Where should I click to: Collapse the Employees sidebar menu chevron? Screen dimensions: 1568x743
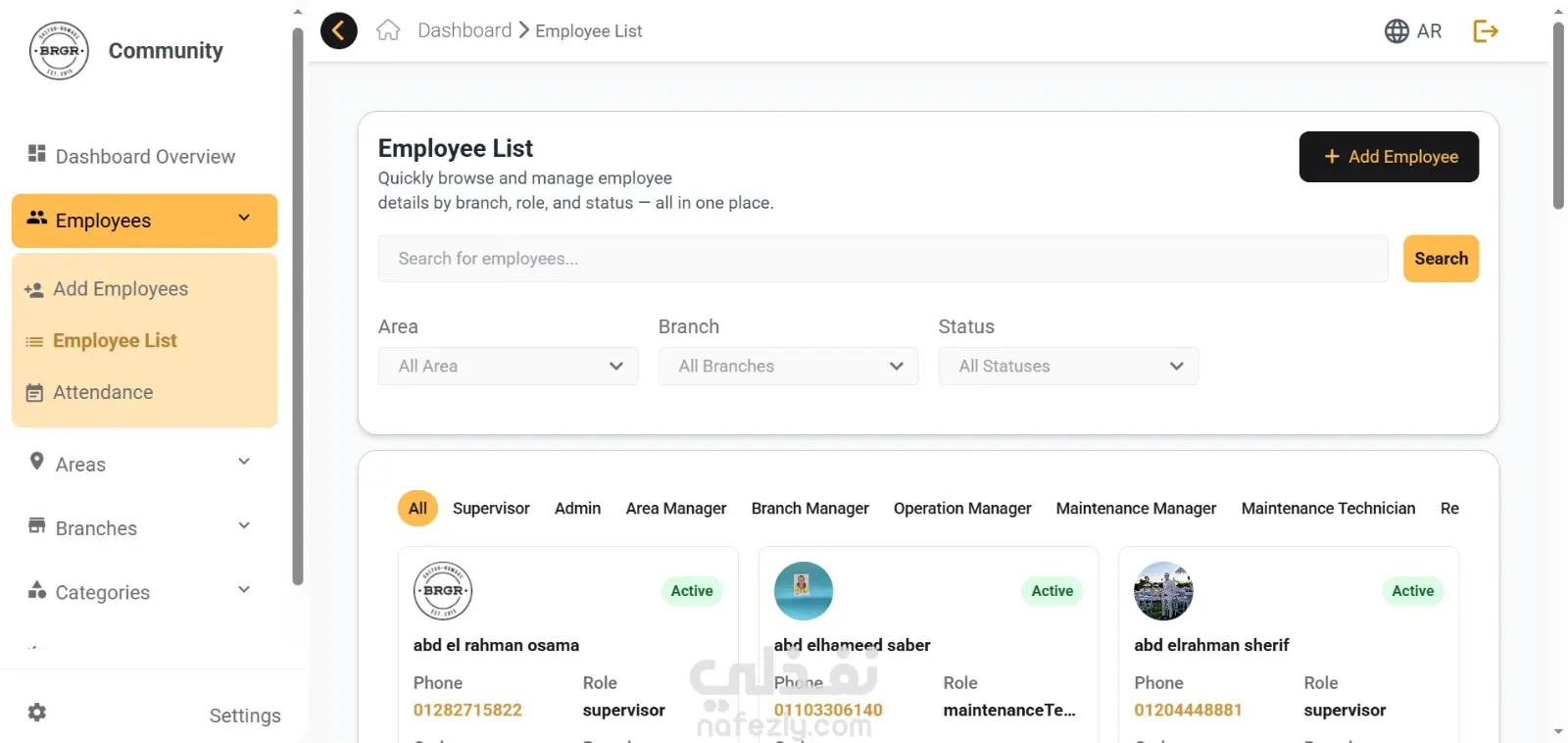coord(244,218)
